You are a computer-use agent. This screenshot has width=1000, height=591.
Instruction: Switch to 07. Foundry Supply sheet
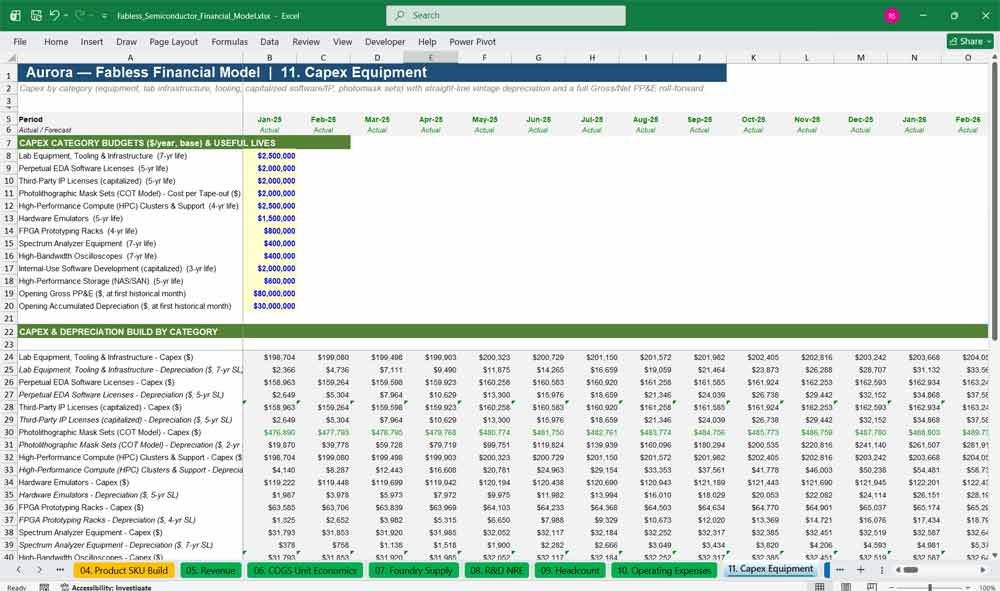coord(414,570)
